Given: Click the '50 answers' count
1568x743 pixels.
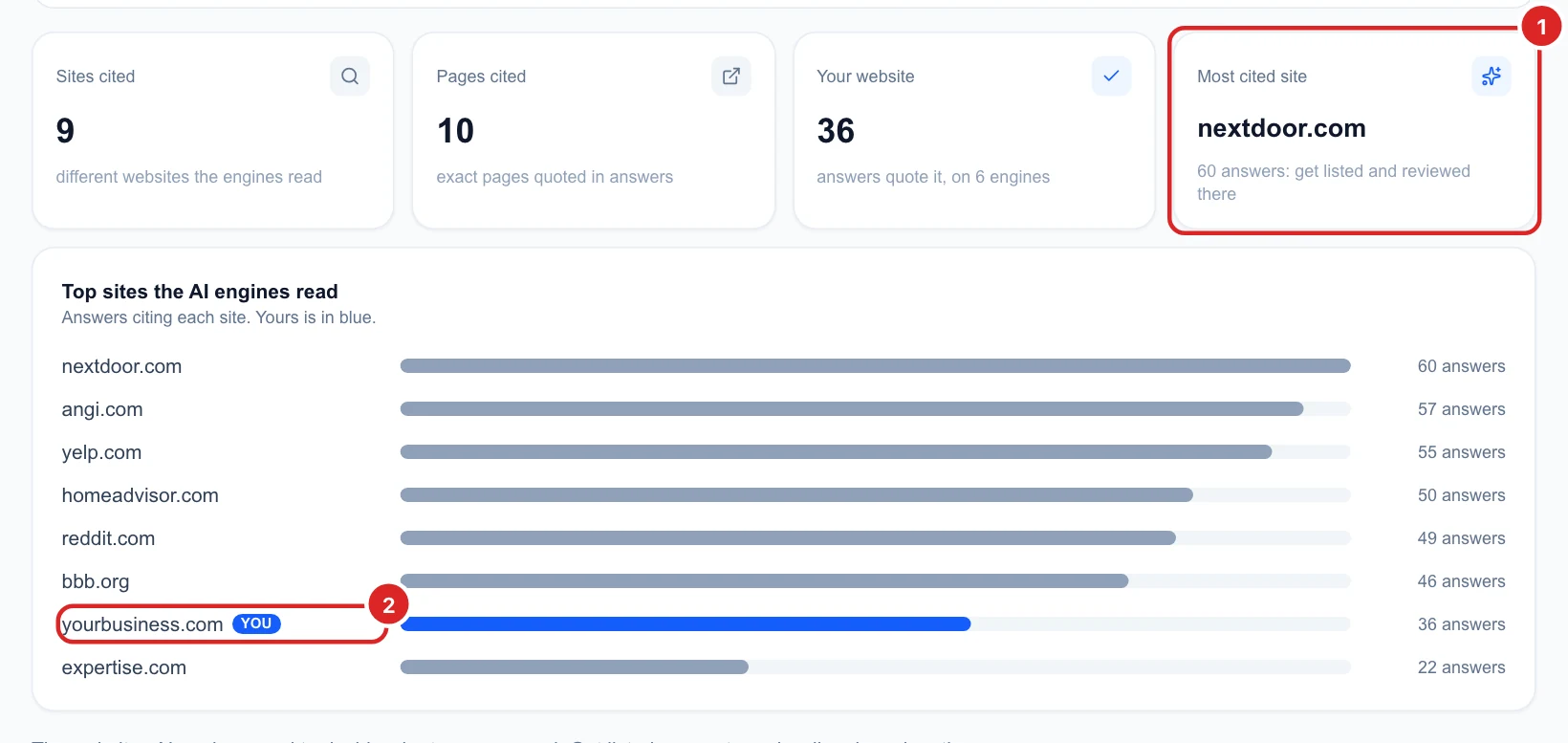Looking at the screenshot, I should click(x=1461, y=495).
